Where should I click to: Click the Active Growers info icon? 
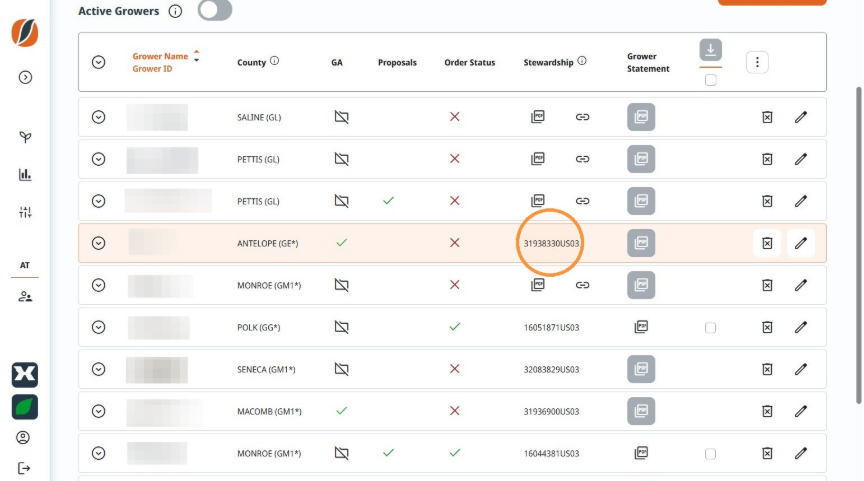tap(175, 11)
